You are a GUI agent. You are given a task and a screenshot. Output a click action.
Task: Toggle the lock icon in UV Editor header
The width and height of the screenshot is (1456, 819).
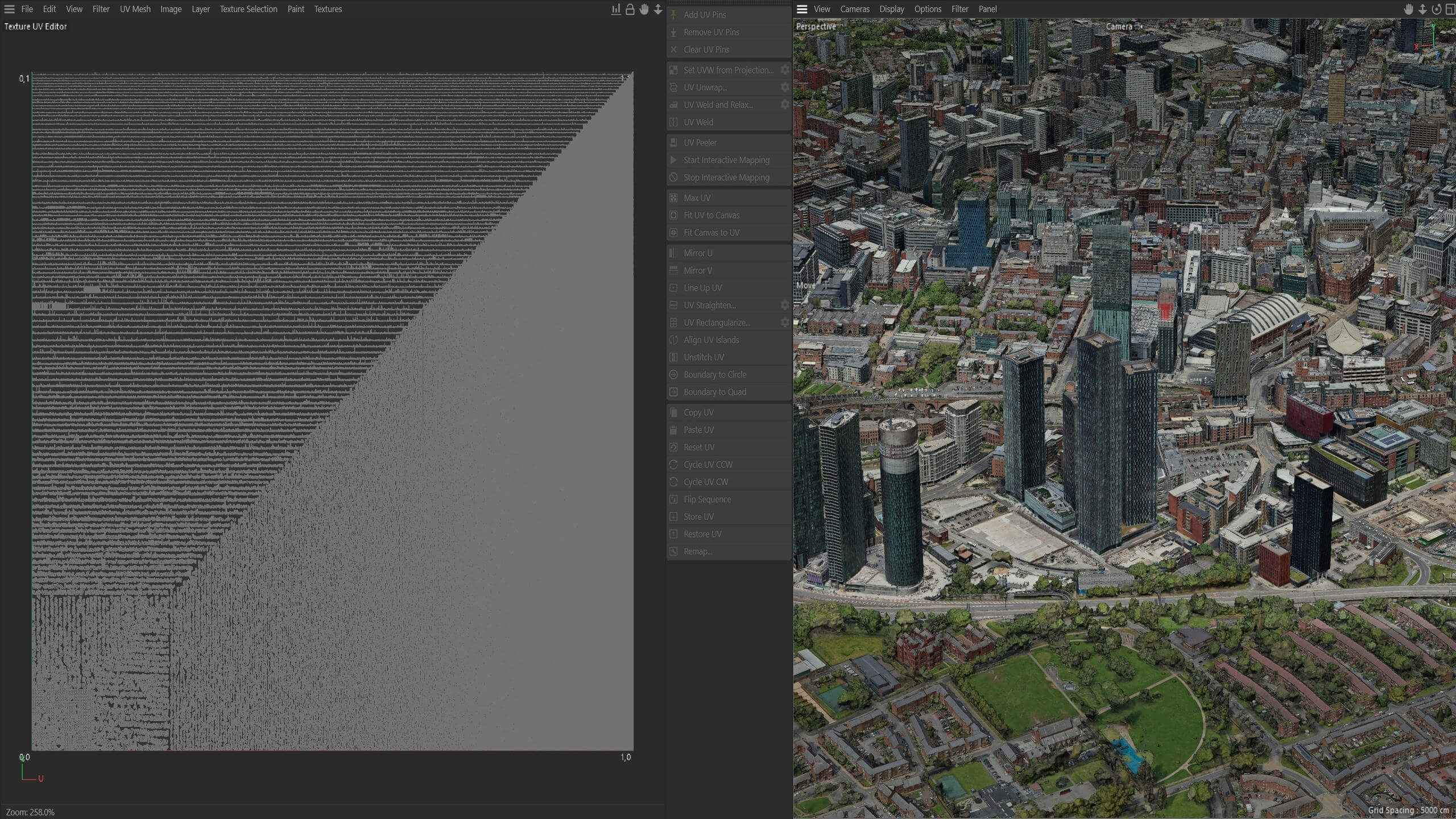630,9
